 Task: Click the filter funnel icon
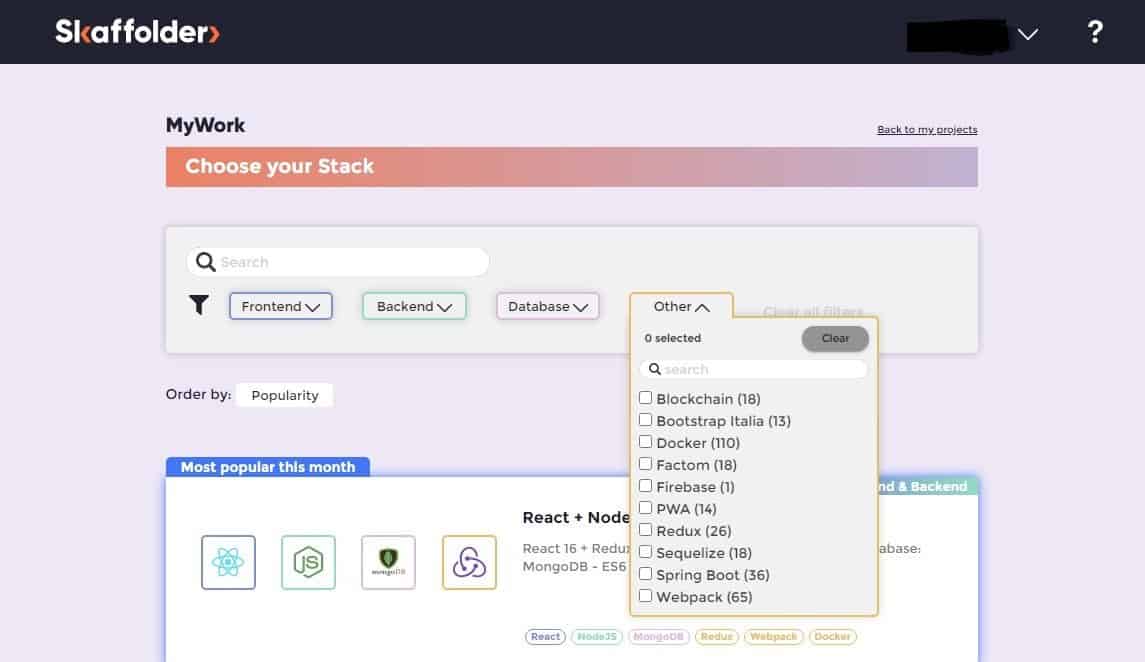(x=199, y=305)
